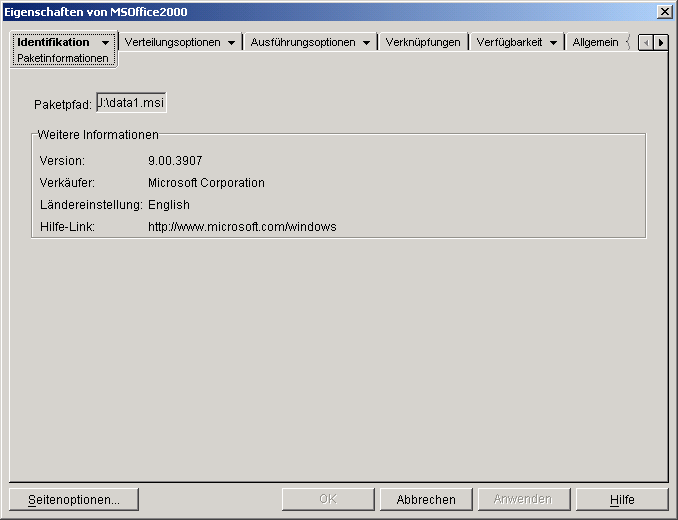Image resolution: width=678 pixels, height=520 pixels.
Task: Select the English locale value
Action: (169, 205)
